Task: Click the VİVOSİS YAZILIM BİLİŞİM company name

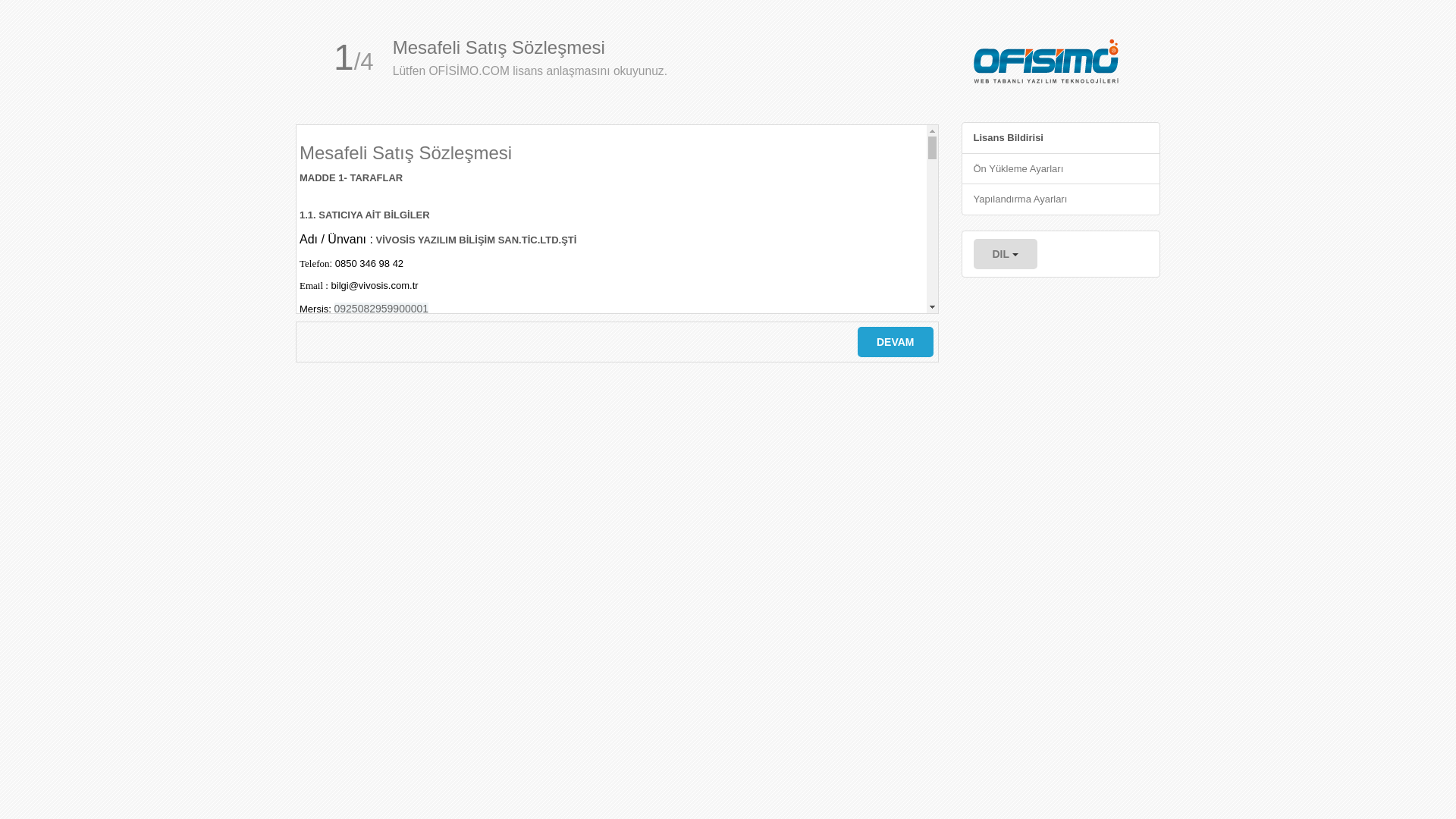Action: pyautogui.click(x=476, y=240)
